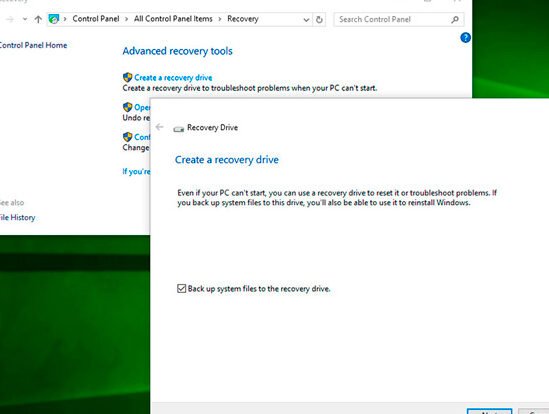This screenshot has width=549, height=414.
Task: Click shield icon beside Open System Restore
Action: (127, 107)
